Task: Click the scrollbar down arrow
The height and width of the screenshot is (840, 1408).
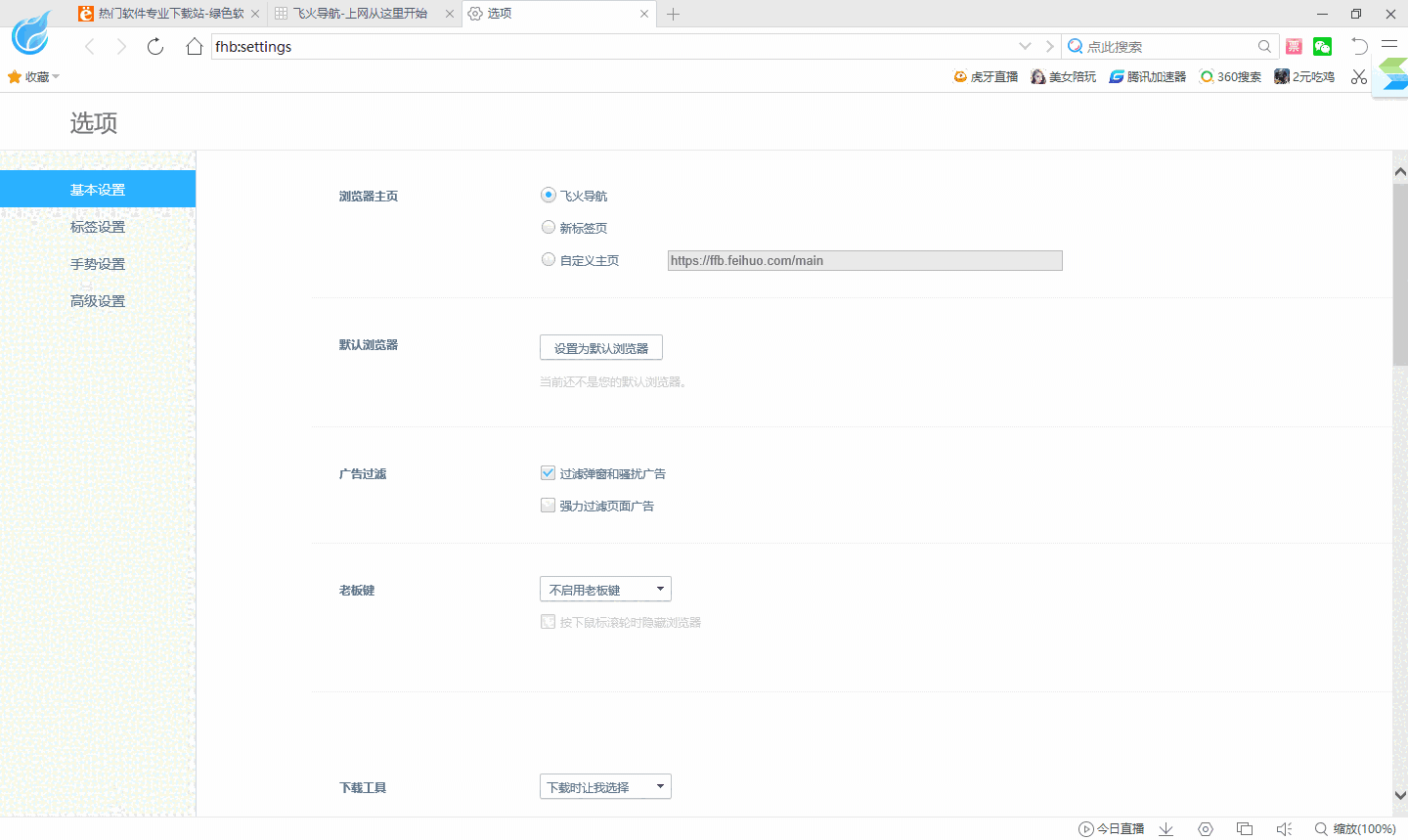Action: pyautogui.click(x=1400, y=795)
